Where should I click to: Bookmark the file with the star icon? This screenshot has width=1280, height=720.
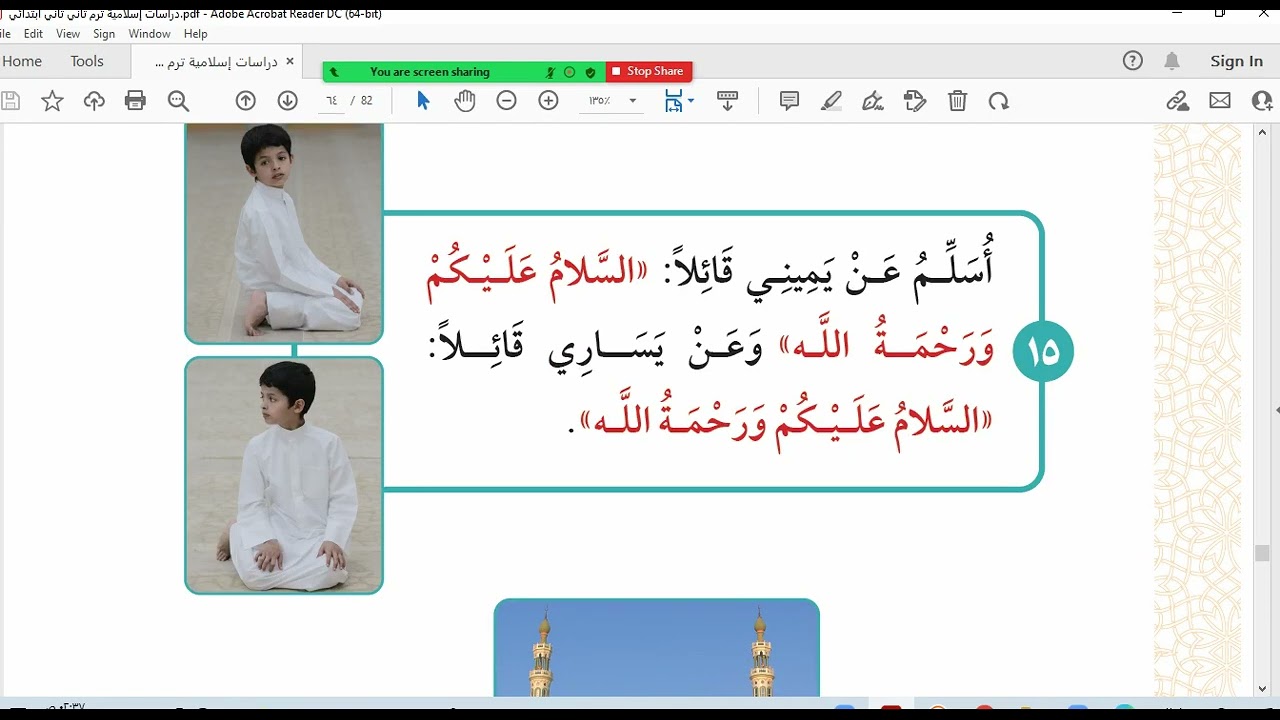(x=52, y=101)
